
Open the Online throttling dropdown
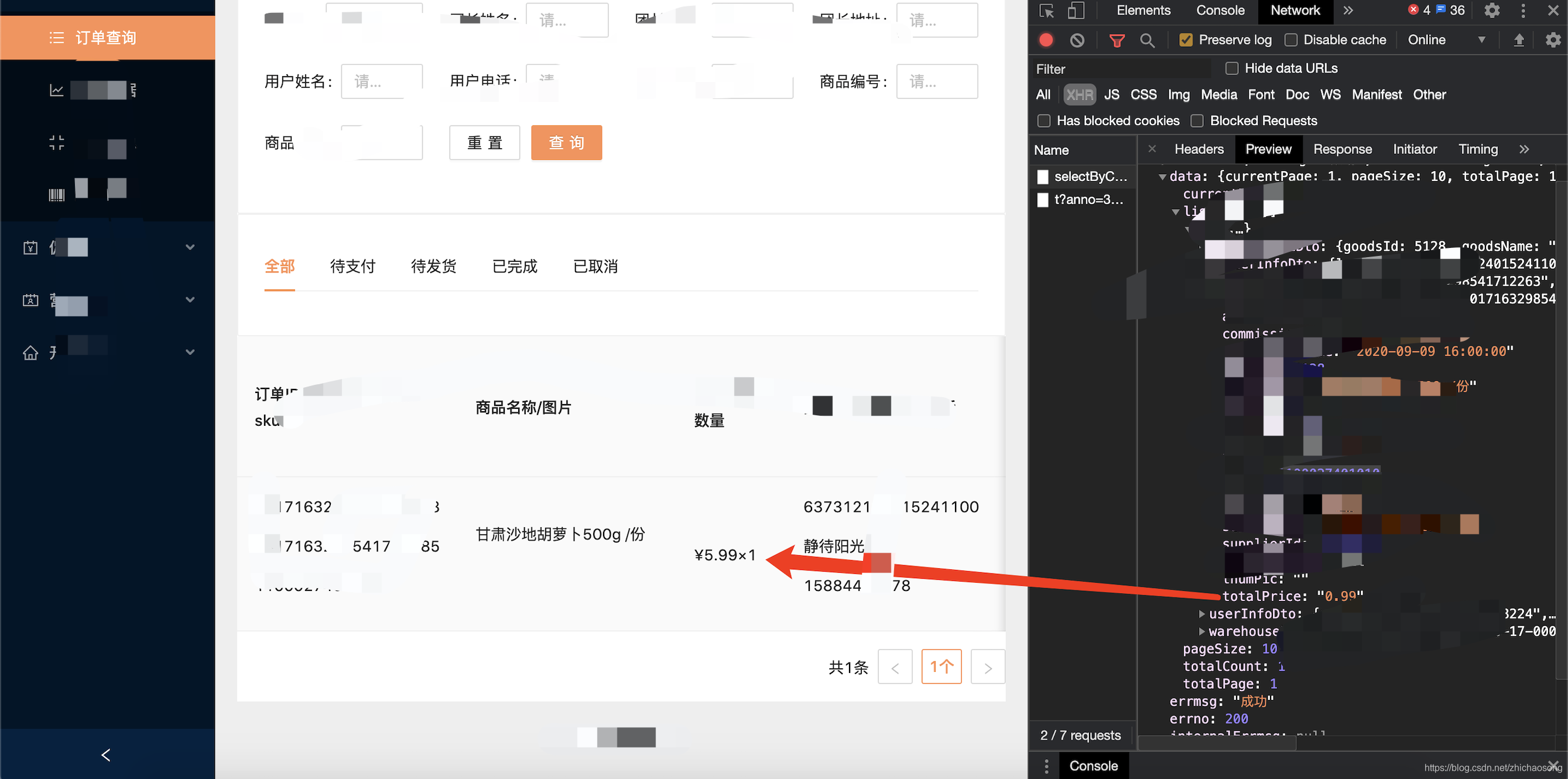pyautogui.click(x=1446, y=40)
